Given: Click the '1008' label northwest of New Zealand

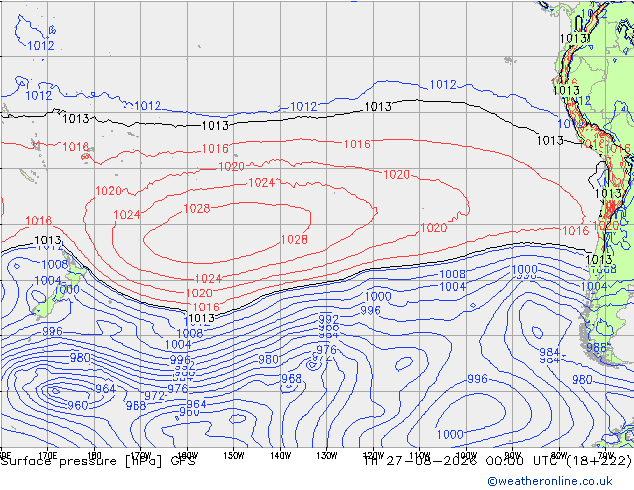Looking at the screenshot, I should (x=55, y=264).
